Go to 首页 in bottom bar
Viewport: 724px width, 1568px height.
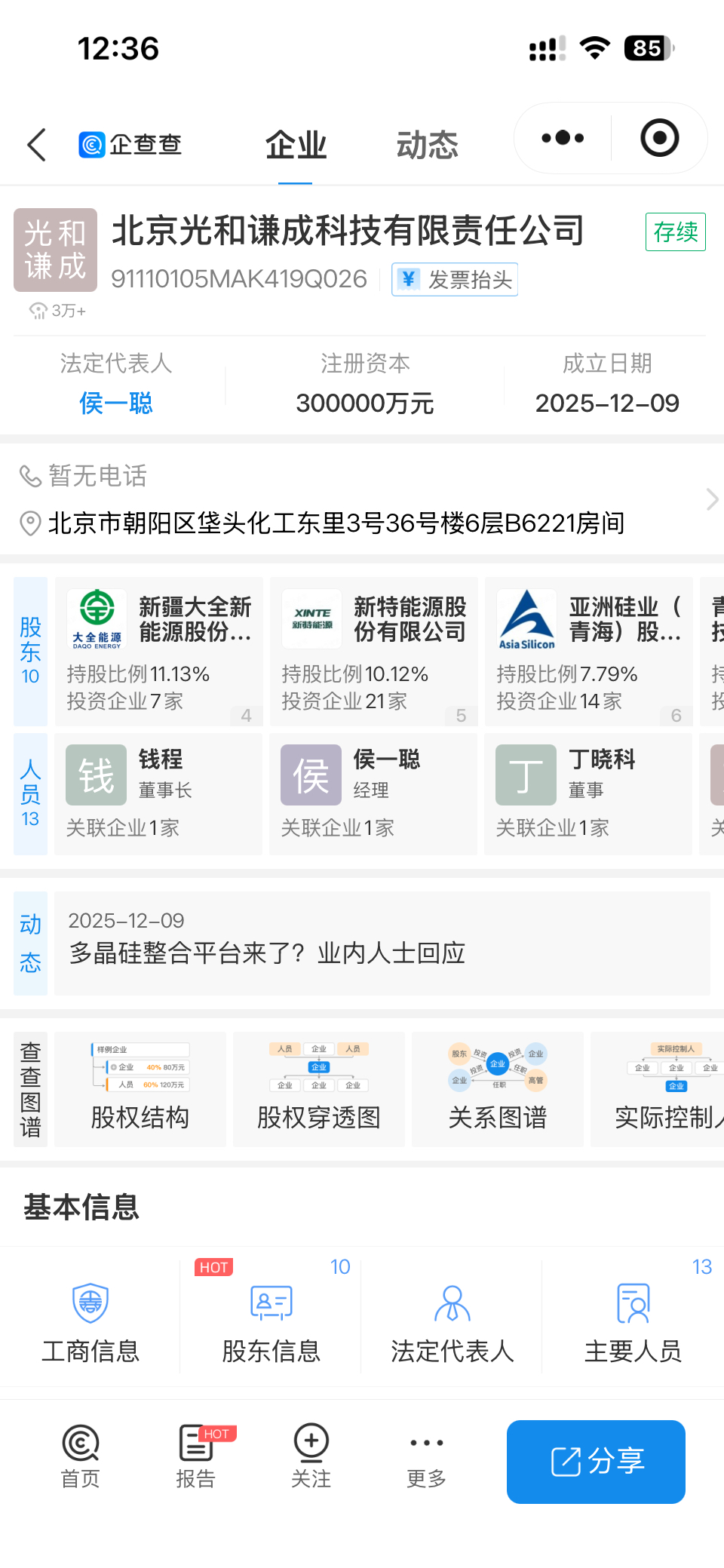point(81,1457)
